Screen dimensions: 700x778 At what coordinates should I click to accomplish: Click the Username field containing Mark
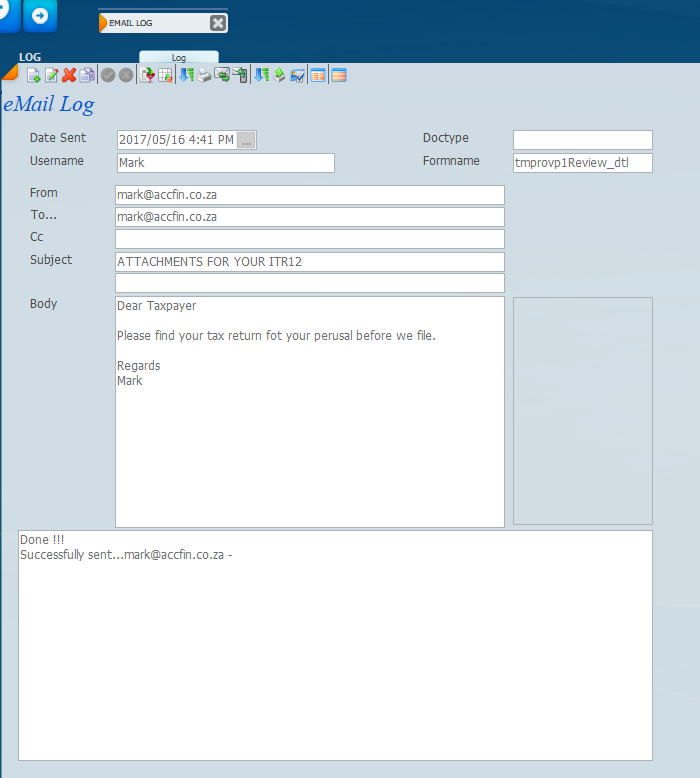pyautogui.click(x=225, y=163)
